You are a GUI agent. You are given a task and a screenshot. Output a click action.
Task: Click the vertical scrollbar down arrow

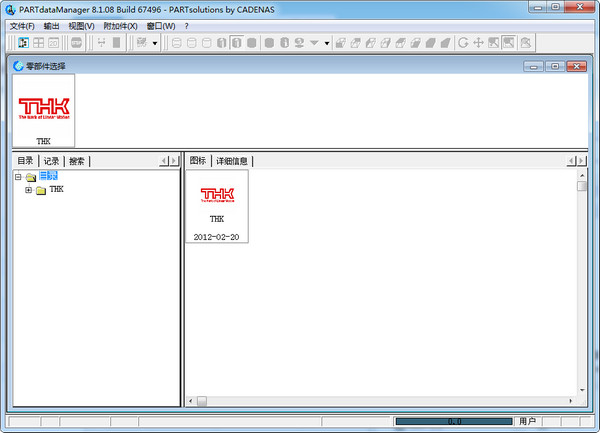(x=582, y=390)
